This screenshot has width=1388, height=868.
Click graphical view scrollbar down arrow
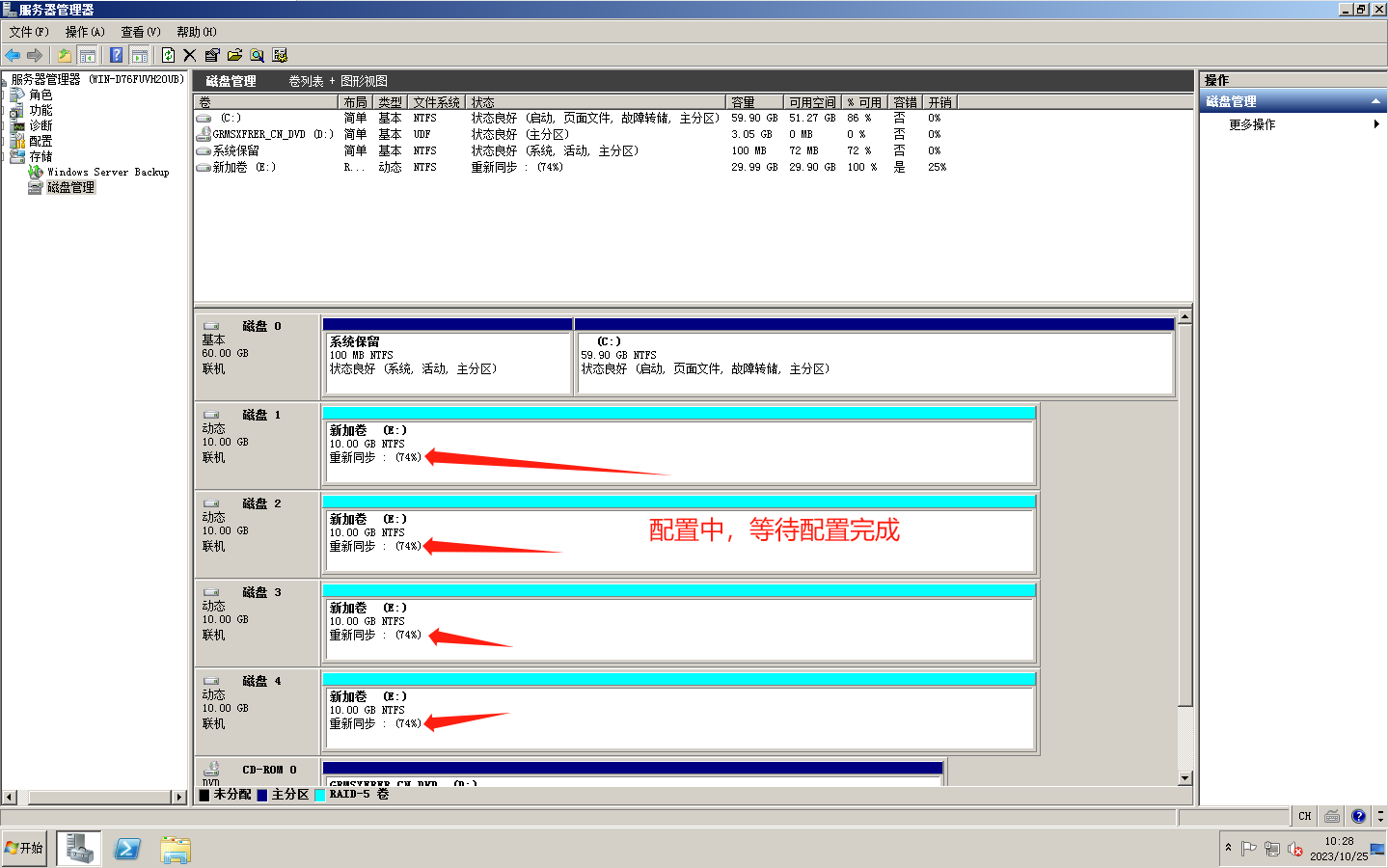[x=1184, y=778]
